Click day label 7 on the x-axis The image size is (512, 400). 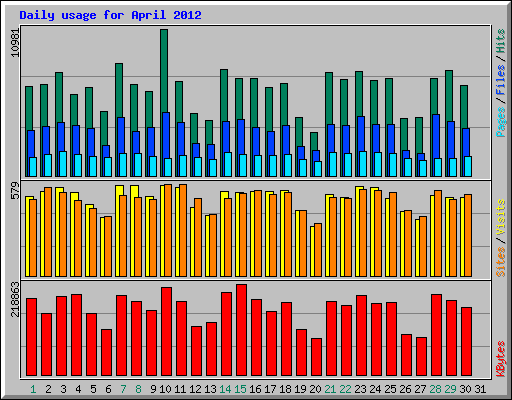(123, 389)
